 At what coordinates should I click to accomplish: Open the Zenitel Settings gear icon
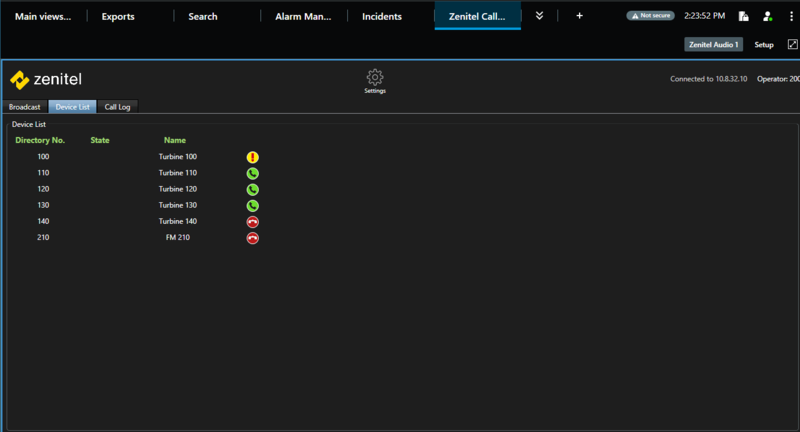pos(375,78)
